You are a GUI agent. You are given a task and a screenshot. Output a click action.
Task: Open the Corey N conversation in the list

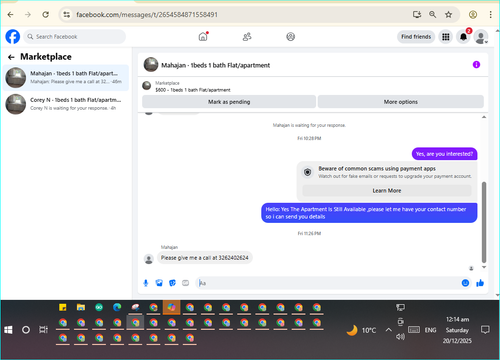tap(66, 104)
